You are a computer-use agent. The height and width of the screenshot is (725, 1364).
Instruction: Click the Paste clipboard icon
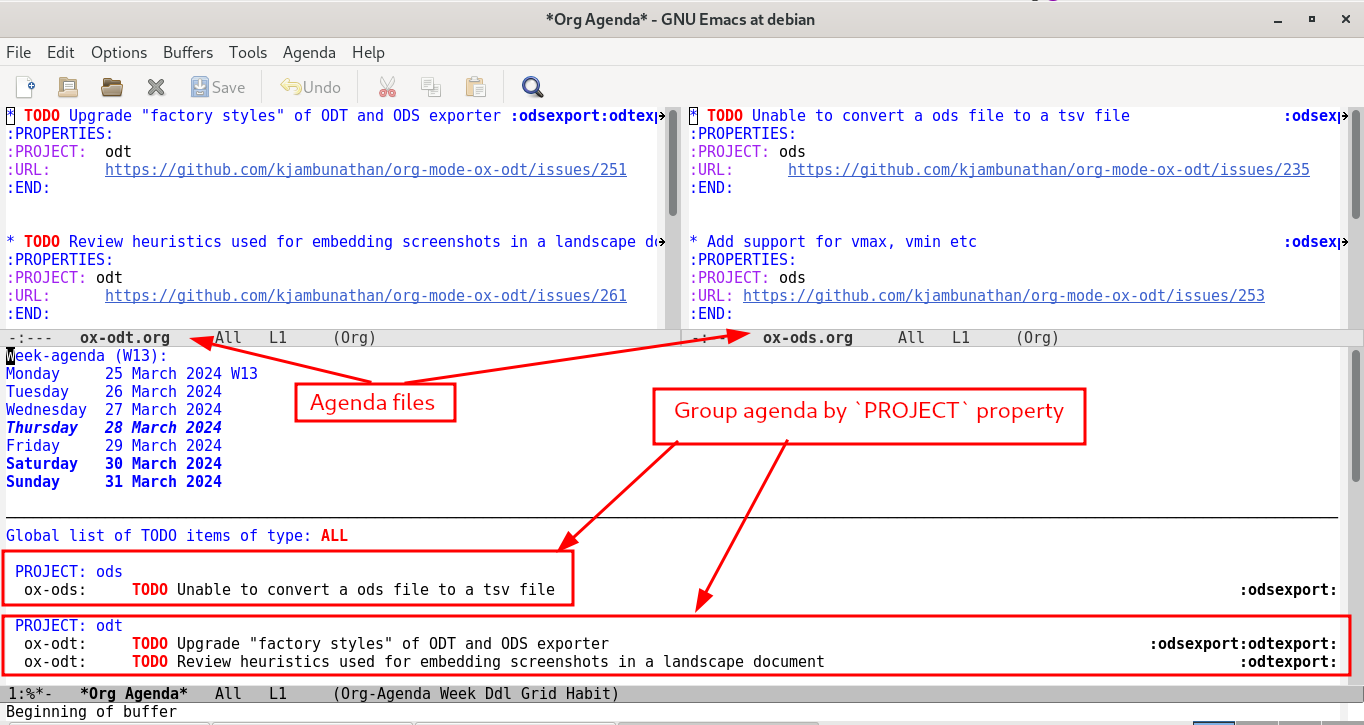tap(475, 87)
